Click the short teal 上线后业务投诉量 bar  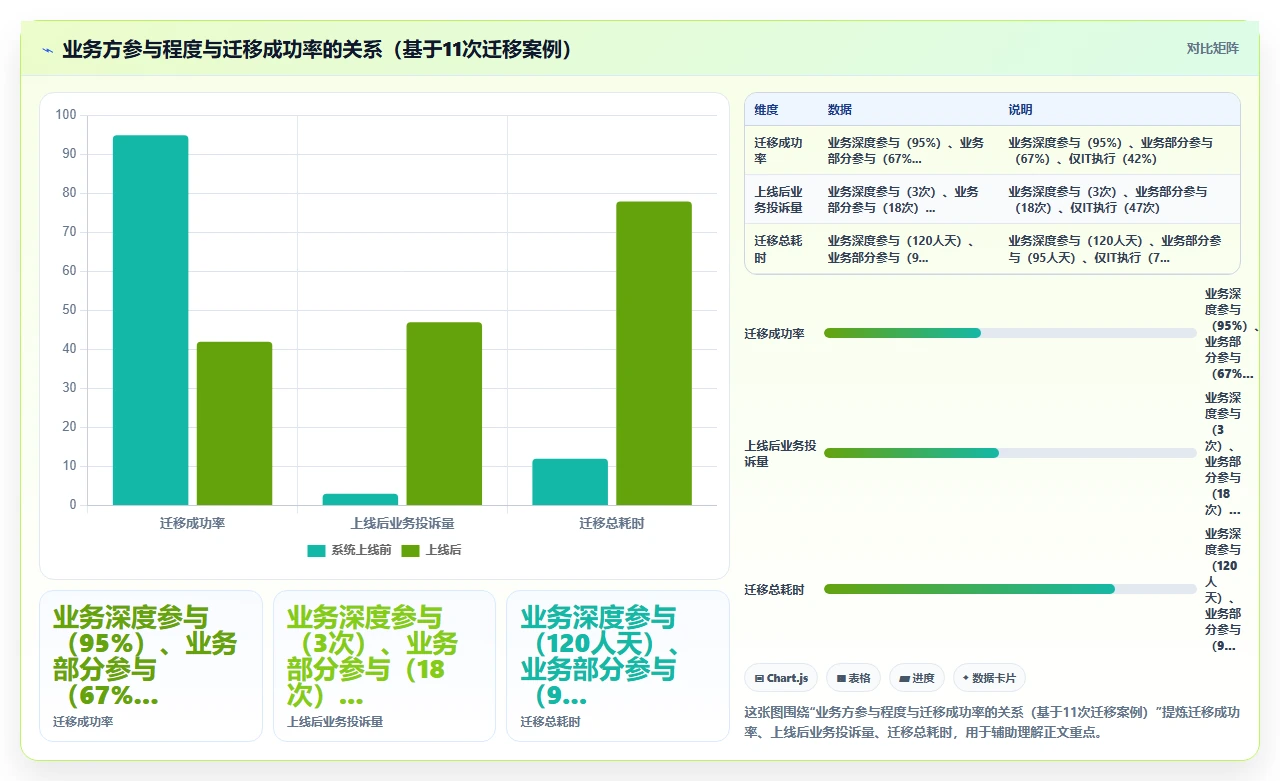(x=360, y=499)
